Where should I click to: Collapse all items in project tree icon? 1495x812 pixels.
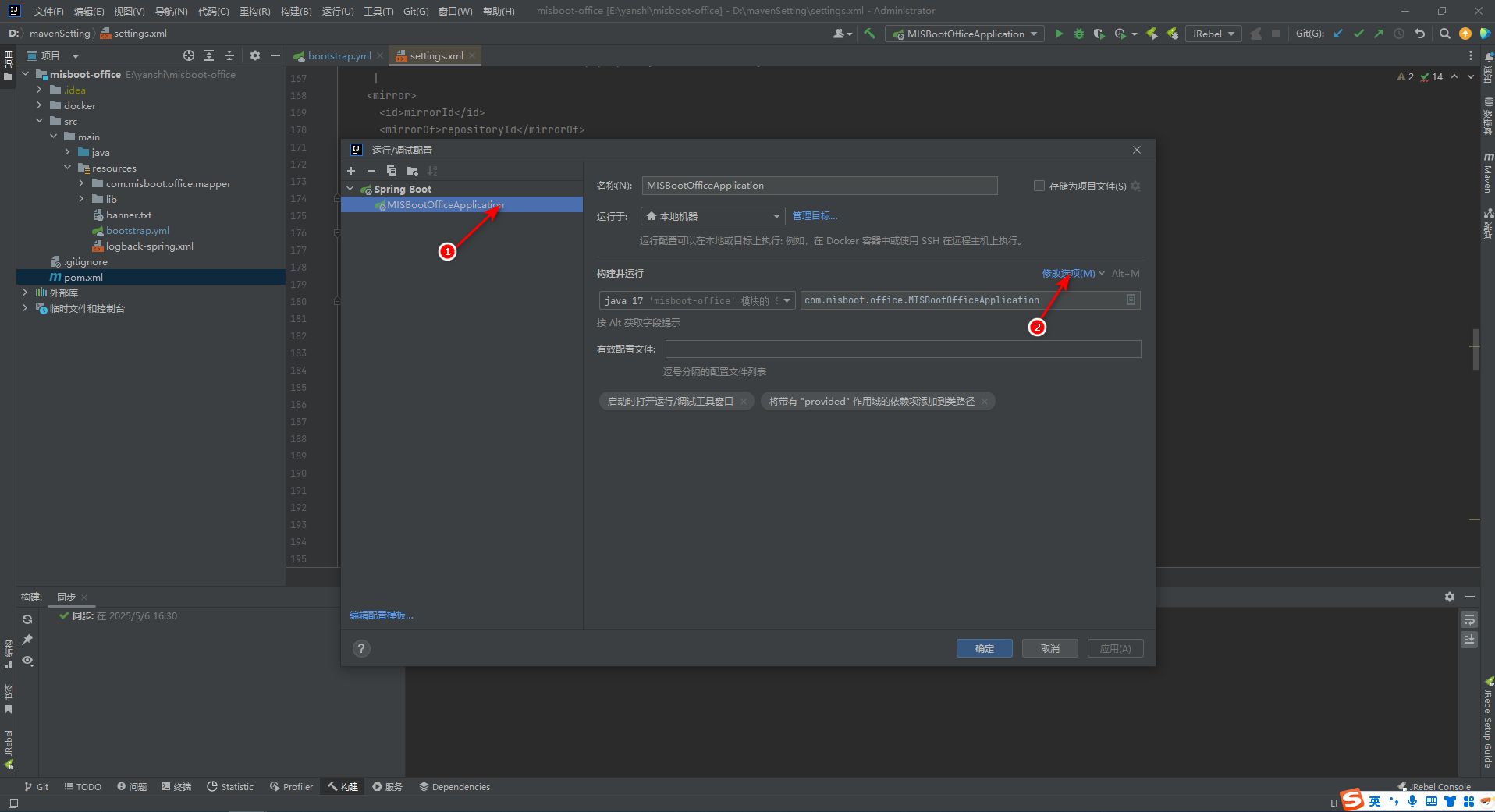click(229, 55)
